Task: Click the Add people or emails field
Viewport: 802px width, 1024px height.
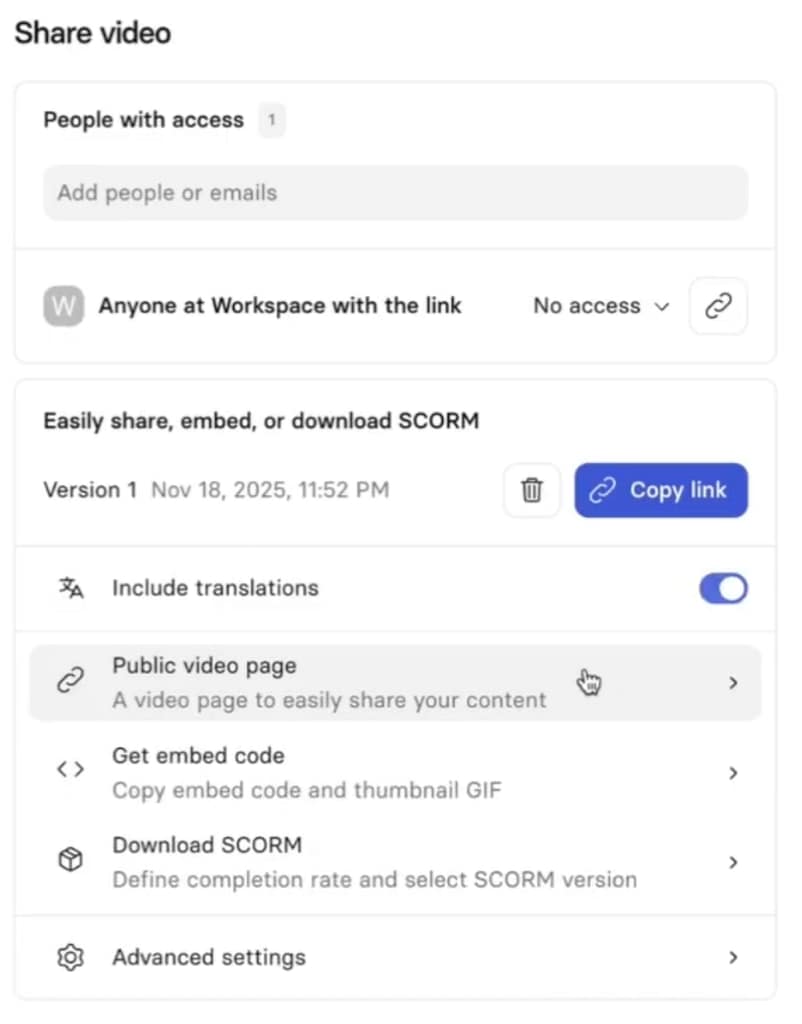Action: (x=395, y=192)
